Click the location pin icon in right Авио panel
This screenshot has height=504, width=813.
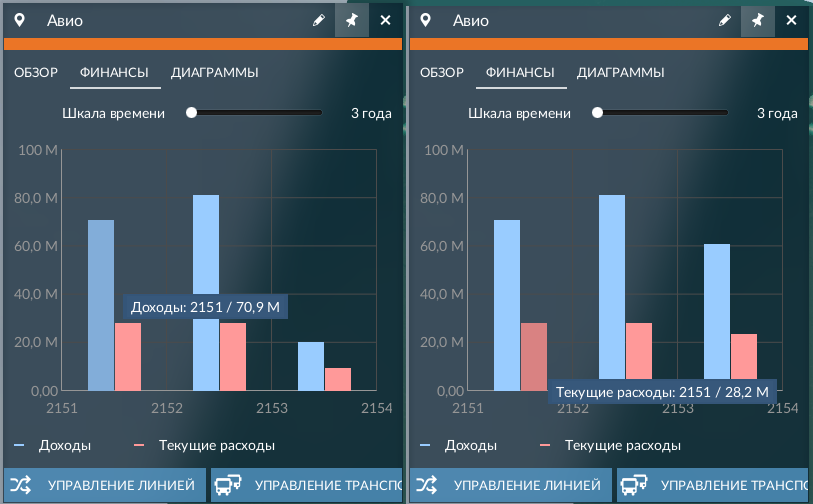point(425,21)
